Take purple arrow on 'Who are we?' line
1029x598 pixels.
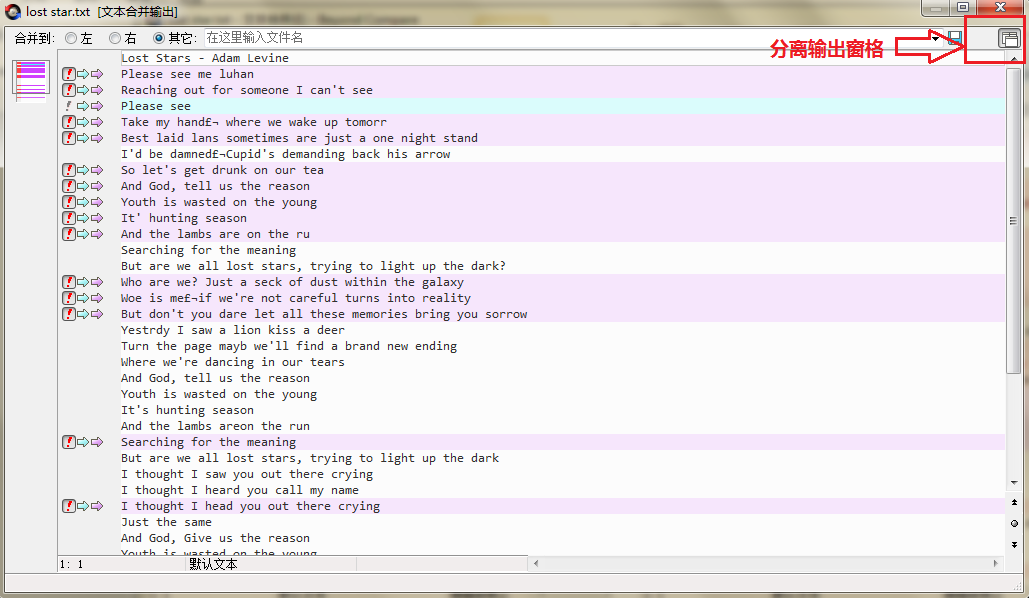[97, 282]
